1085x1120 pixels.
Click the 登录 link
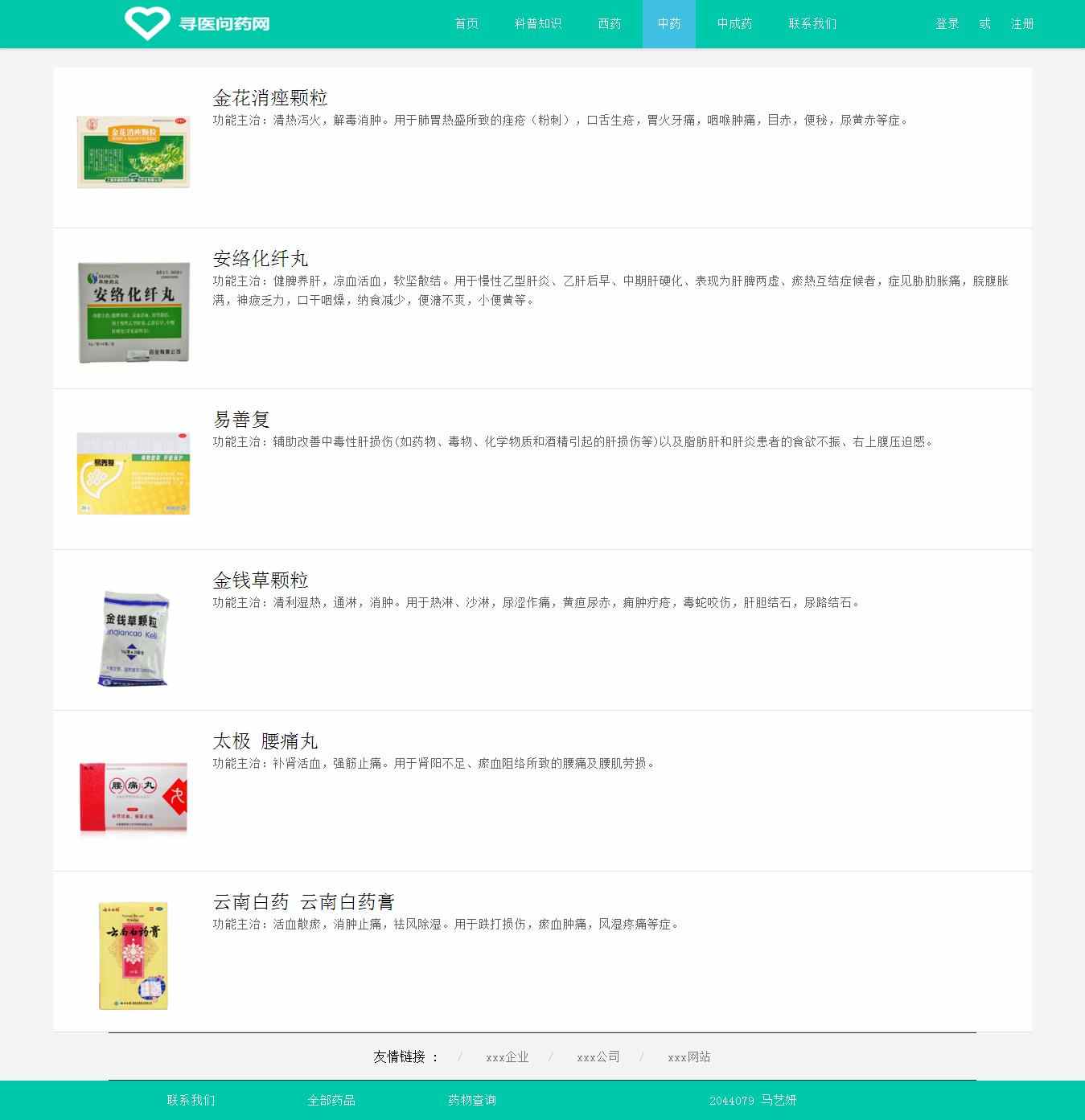[x=947, y=24]
